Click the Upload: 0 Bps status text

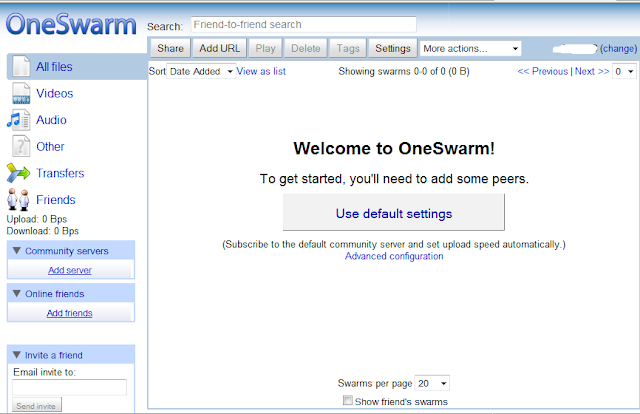point(37,219)
